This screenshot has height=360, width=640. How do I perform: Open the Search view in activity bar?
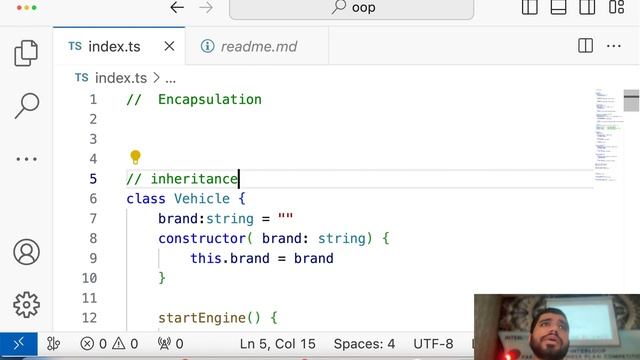[27, 106]
